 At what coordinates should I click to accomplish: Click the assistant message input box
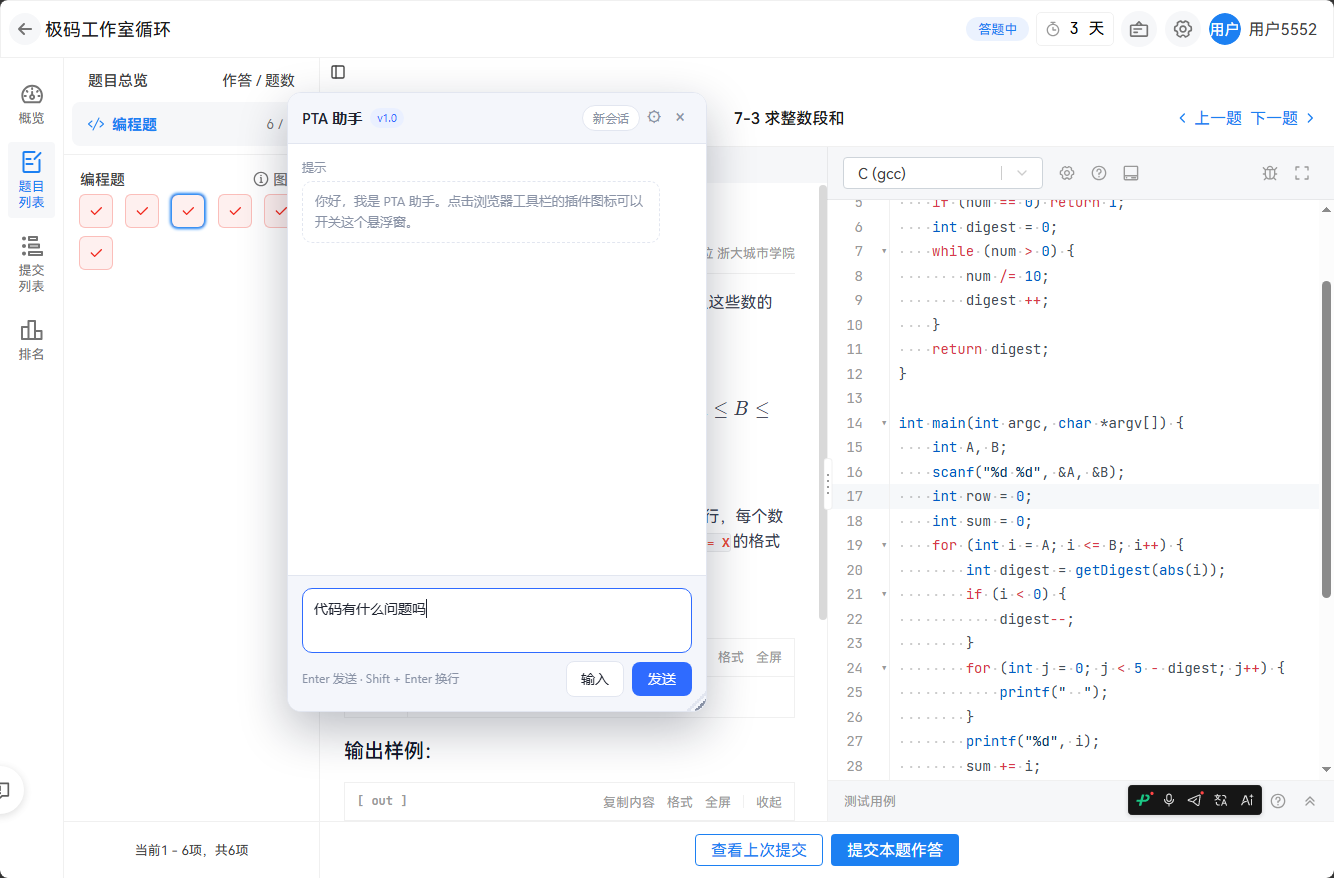497,620
